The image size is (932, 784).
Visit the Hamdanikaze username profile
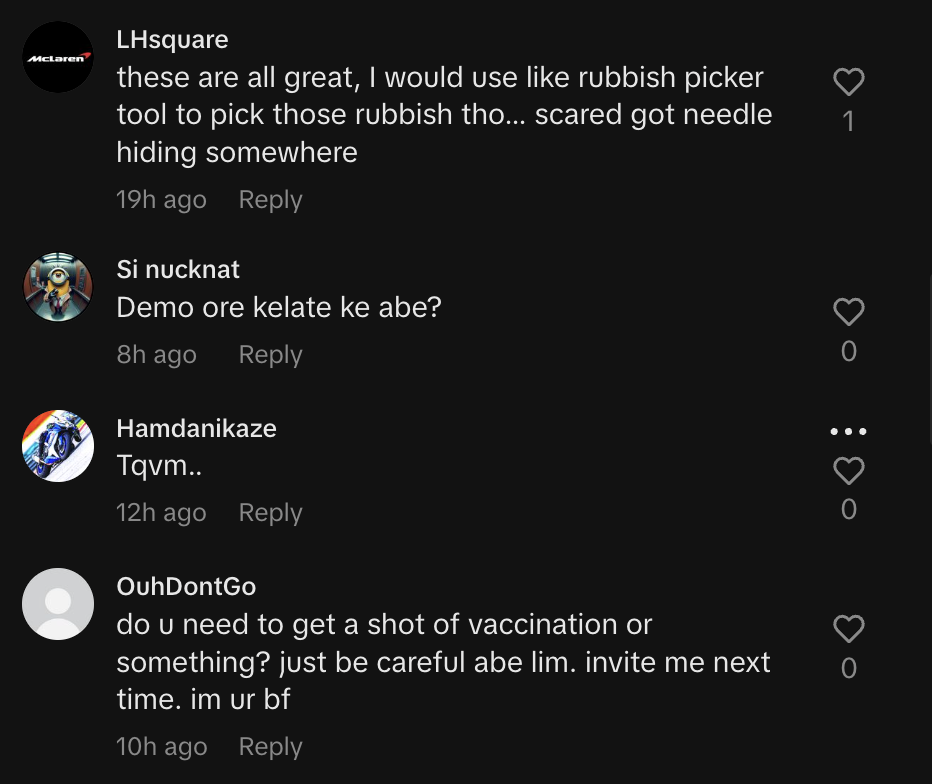pyautogui.click(x=196, y=429)
